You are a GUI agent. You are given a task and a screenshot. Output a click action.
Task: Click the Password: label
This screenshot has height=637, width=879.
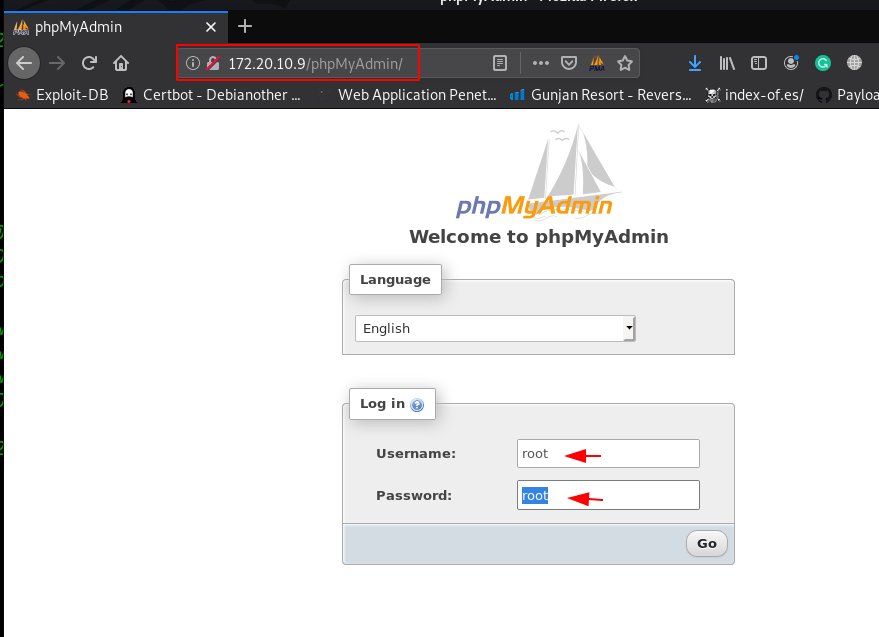click(x=414, y=496)
